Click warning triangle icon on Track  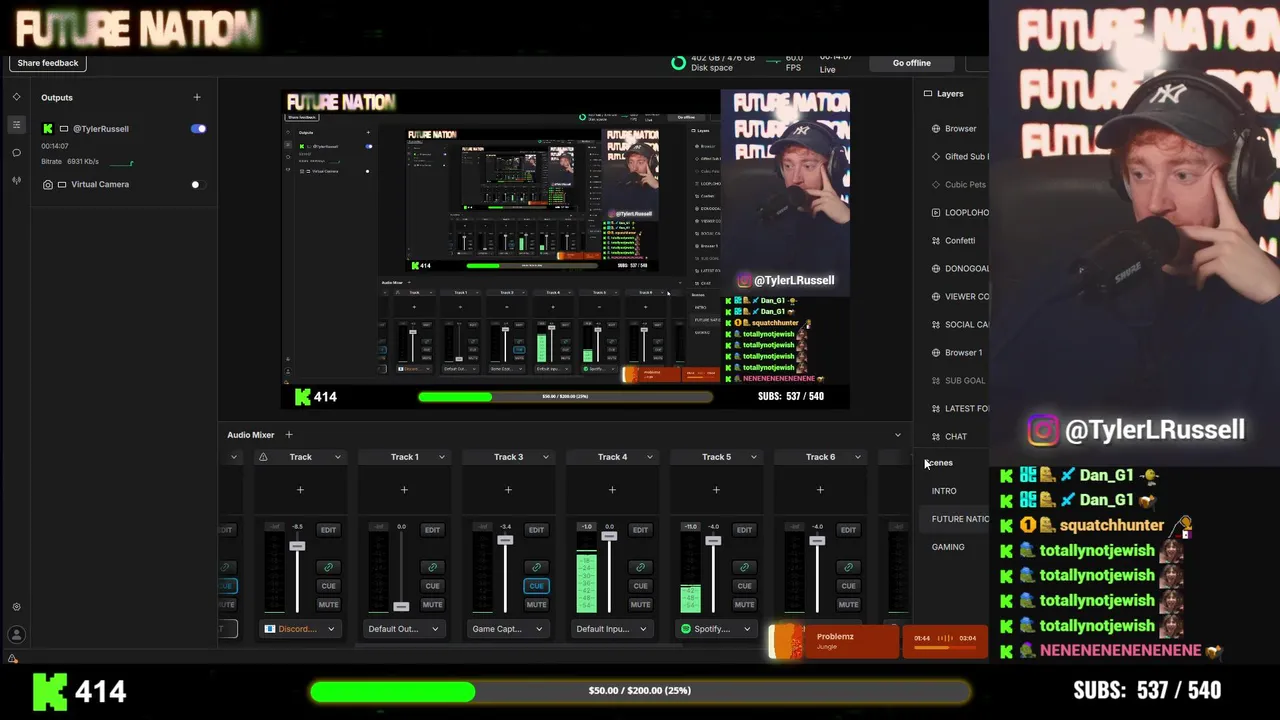coord(263,457)
